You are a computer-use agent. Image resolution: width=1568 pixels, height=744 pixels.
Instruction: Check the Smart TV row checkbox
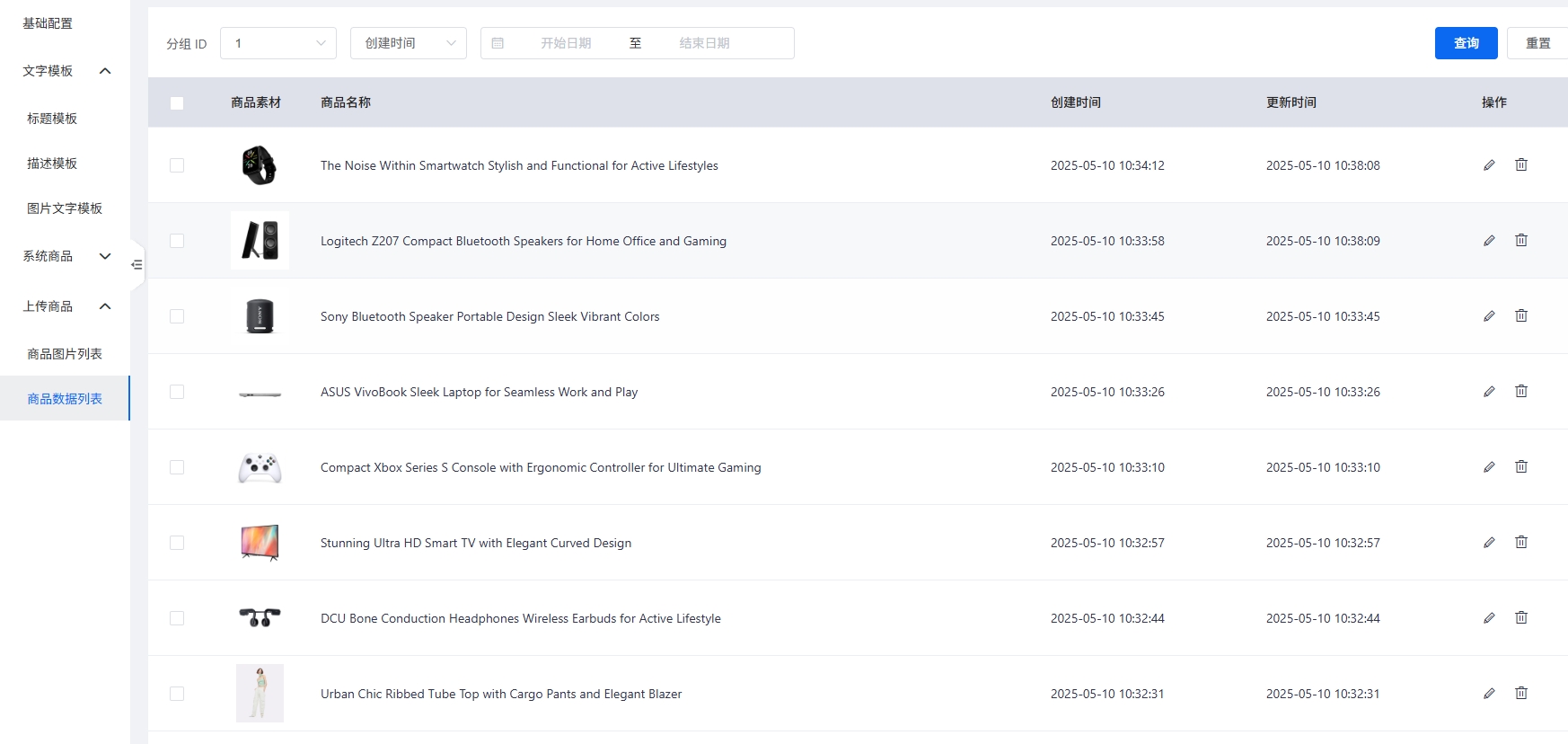tap(177, 543)
